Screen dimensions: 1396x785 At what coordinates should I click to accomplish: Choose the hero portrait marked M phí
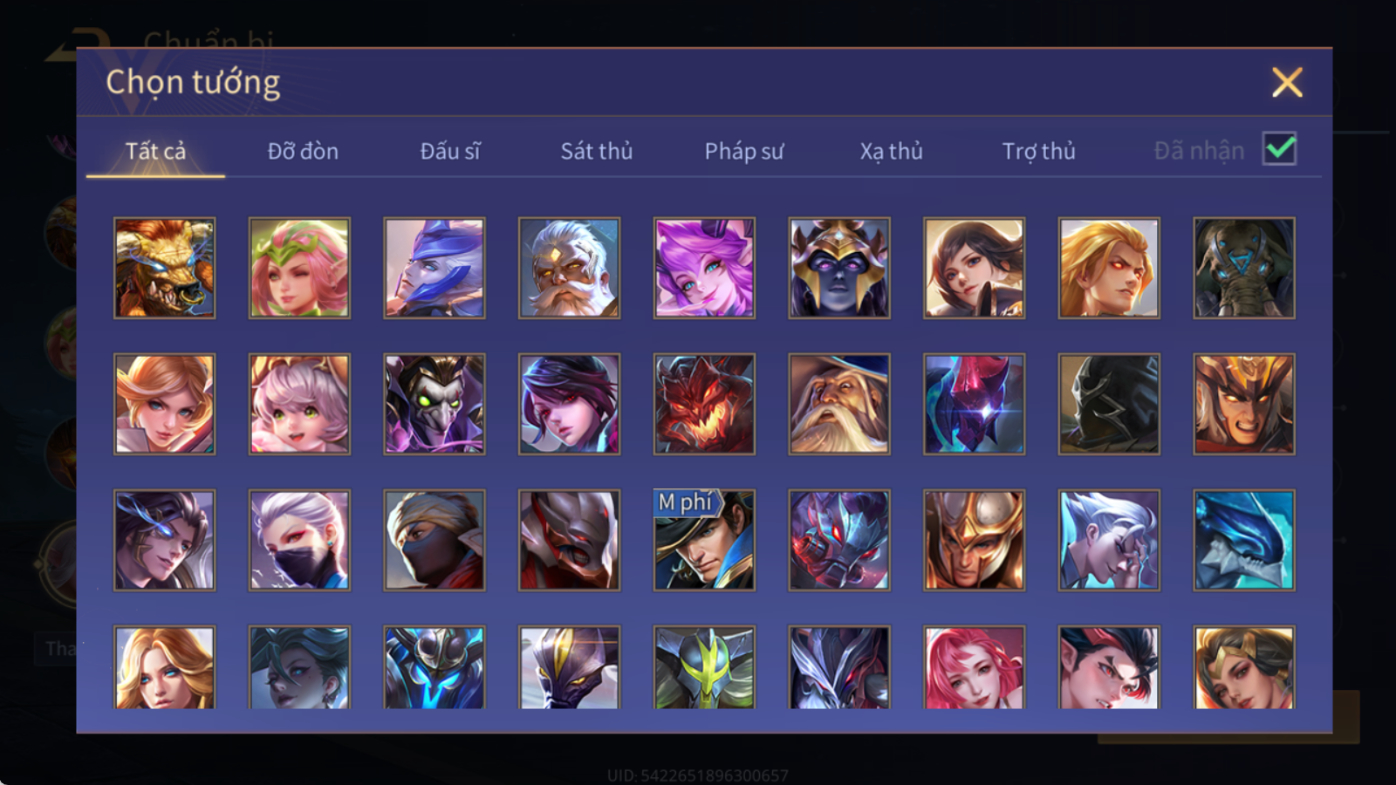coord(704,540)
